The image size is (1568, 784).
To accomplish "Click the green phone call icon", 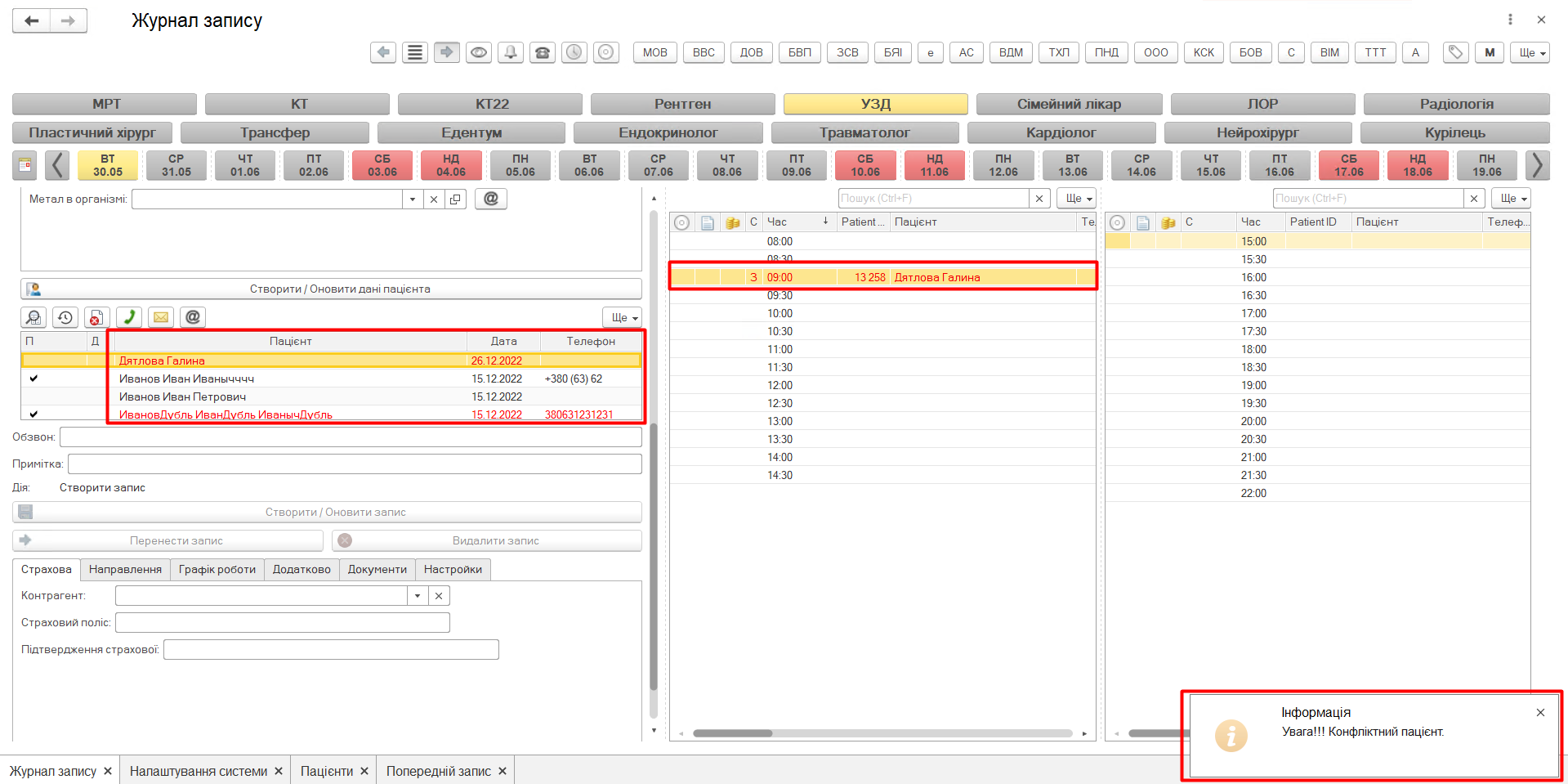I will [129, 317].
